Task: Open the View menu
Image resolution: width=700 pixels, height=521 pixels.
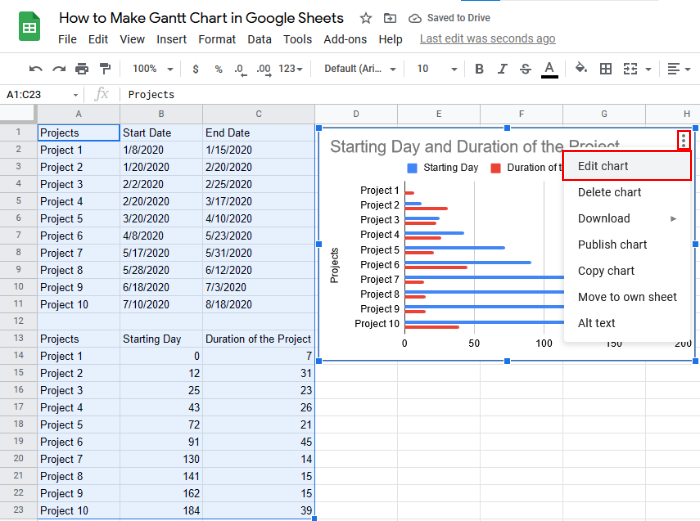Action: [x=132, y=39]
